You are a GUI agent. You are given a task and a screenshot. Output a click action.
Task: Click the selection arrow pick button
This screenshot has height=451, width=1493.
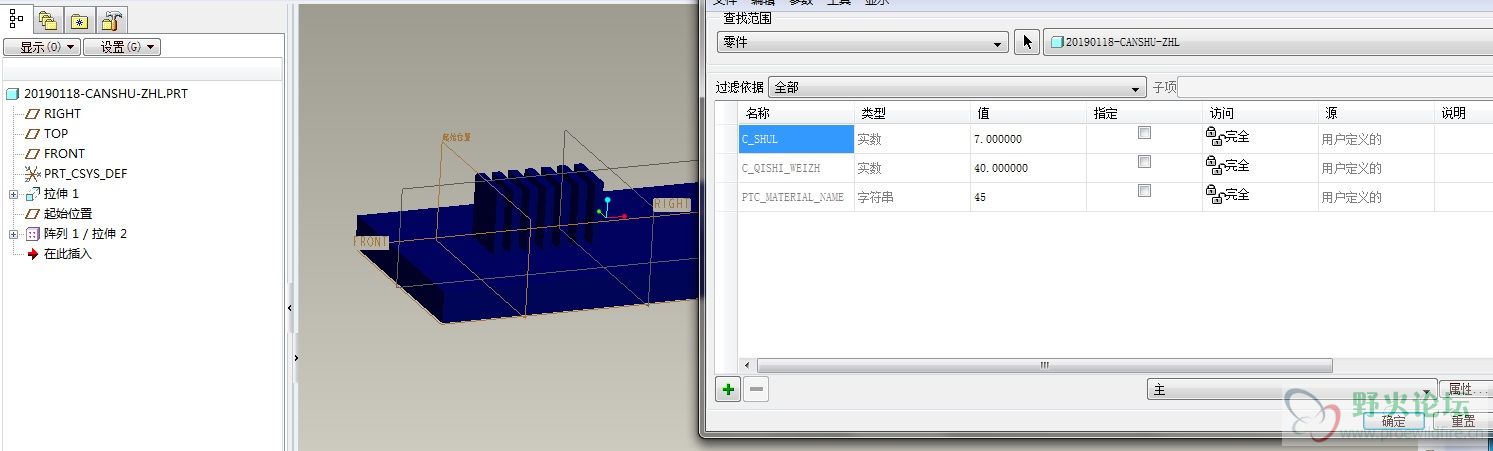pyautogui.click(x=1027, y=42)
